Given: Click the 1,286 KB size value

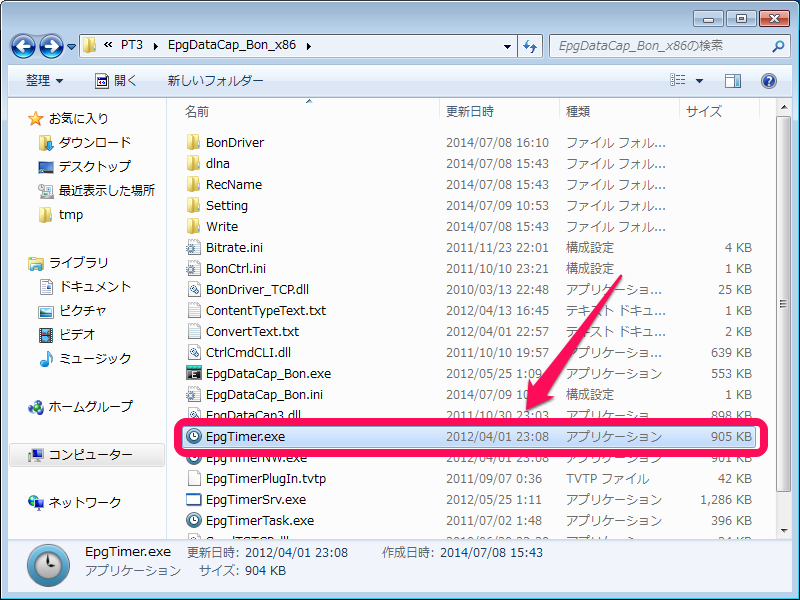Looking at the screenshot, I should 726,499.
